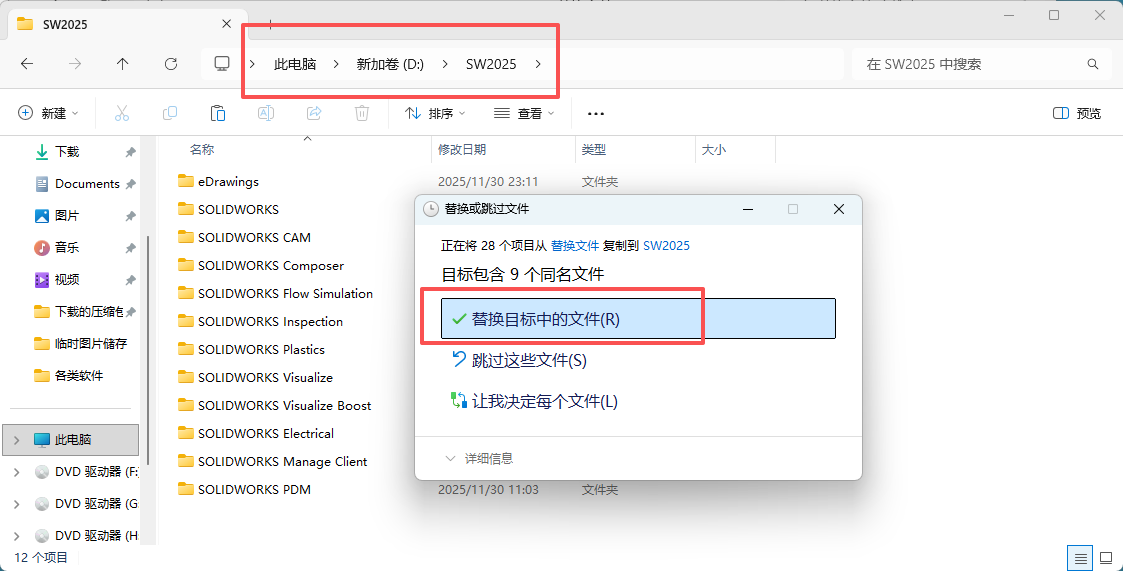This screenshot has width=1123, height=571.
Task: Click the Share icon in toolbar
Action: pyautogui.click(x=314, y=112)
